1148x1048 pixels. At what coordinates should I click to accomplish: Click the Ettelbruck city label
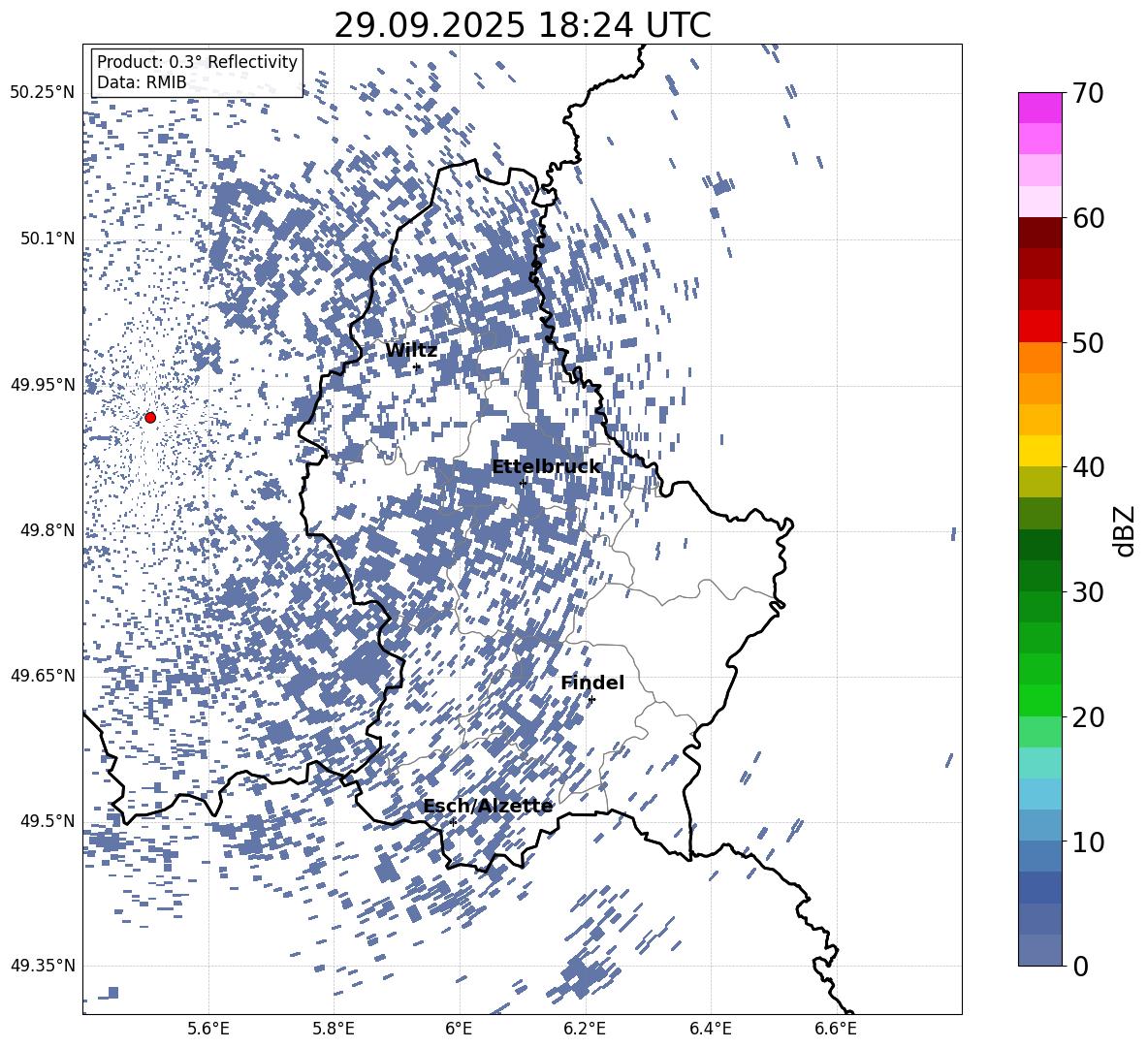(546, 467)
